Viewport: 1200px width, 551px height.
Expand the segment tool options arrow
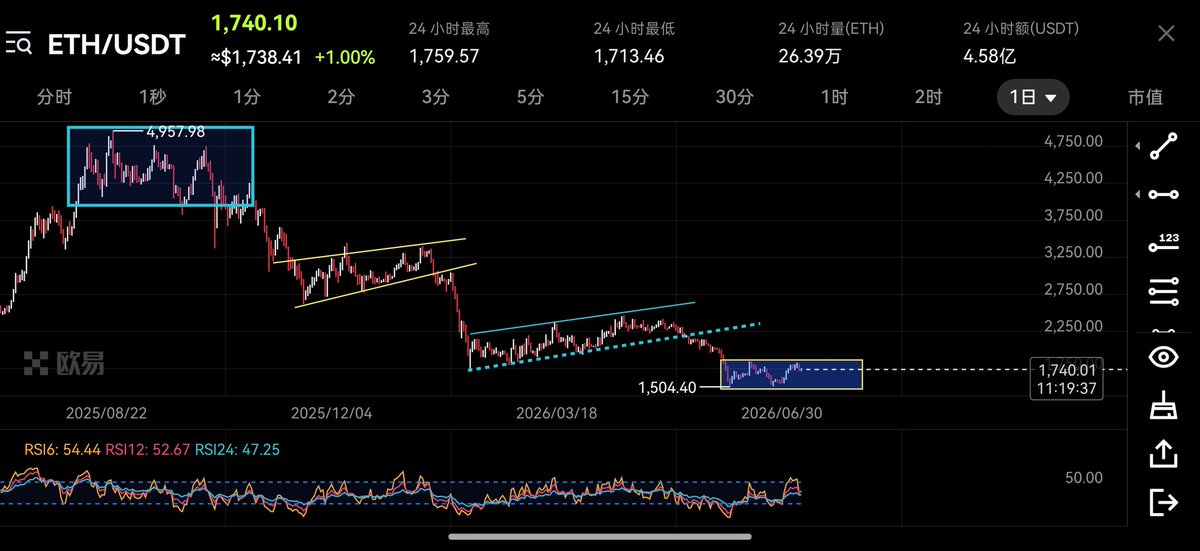(x=1139, y=194)
